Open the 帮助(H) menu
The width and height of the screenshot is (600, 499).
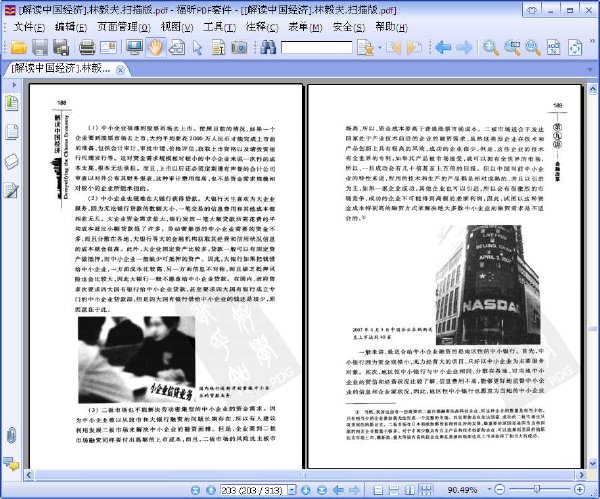coord(391,27)
